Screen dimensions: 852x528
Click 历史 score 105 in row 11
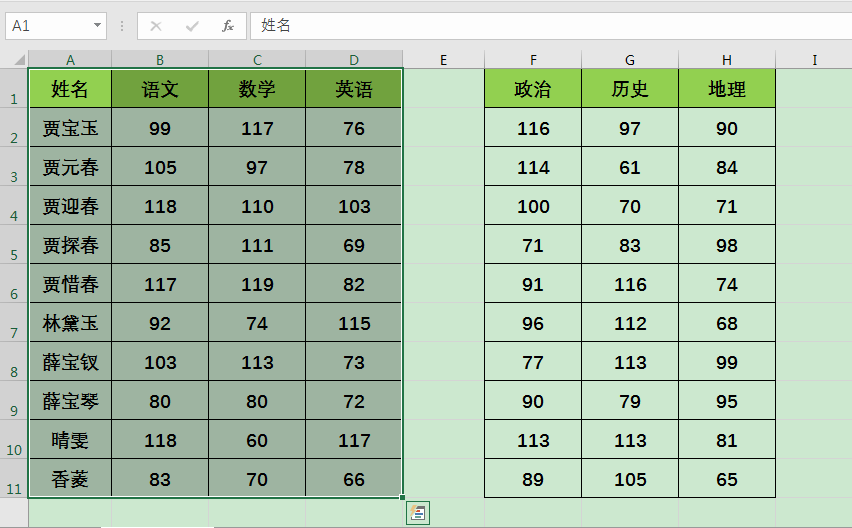630,479
